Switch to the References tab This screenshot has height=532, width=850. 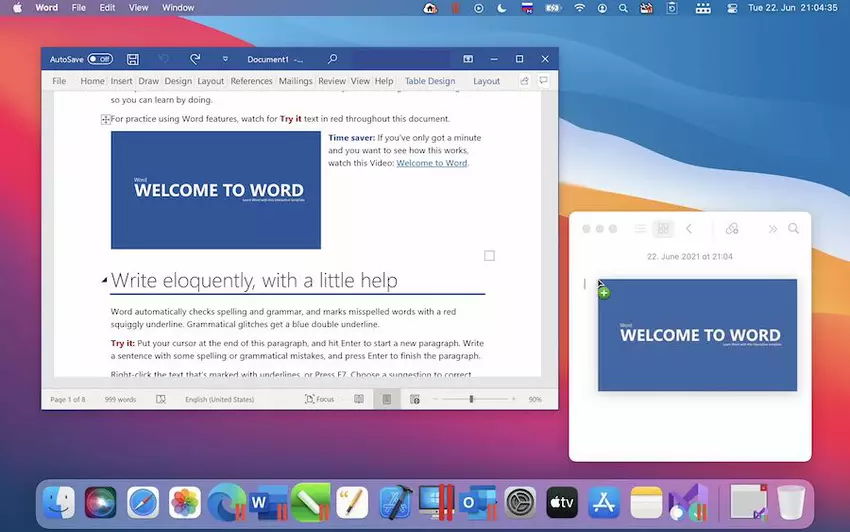tap(251, 81)
